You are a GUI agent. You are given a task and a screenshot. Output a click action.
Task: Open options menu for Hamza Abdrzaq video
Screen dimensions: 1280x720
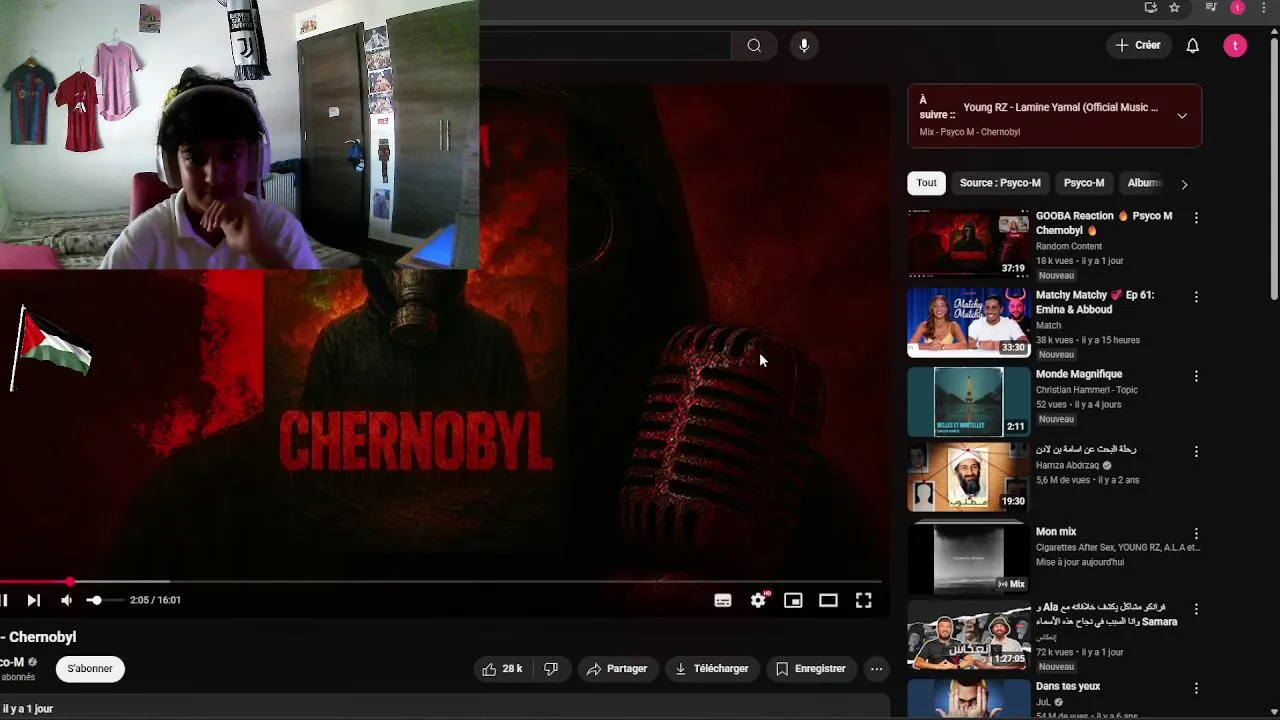click(1196, 452)
